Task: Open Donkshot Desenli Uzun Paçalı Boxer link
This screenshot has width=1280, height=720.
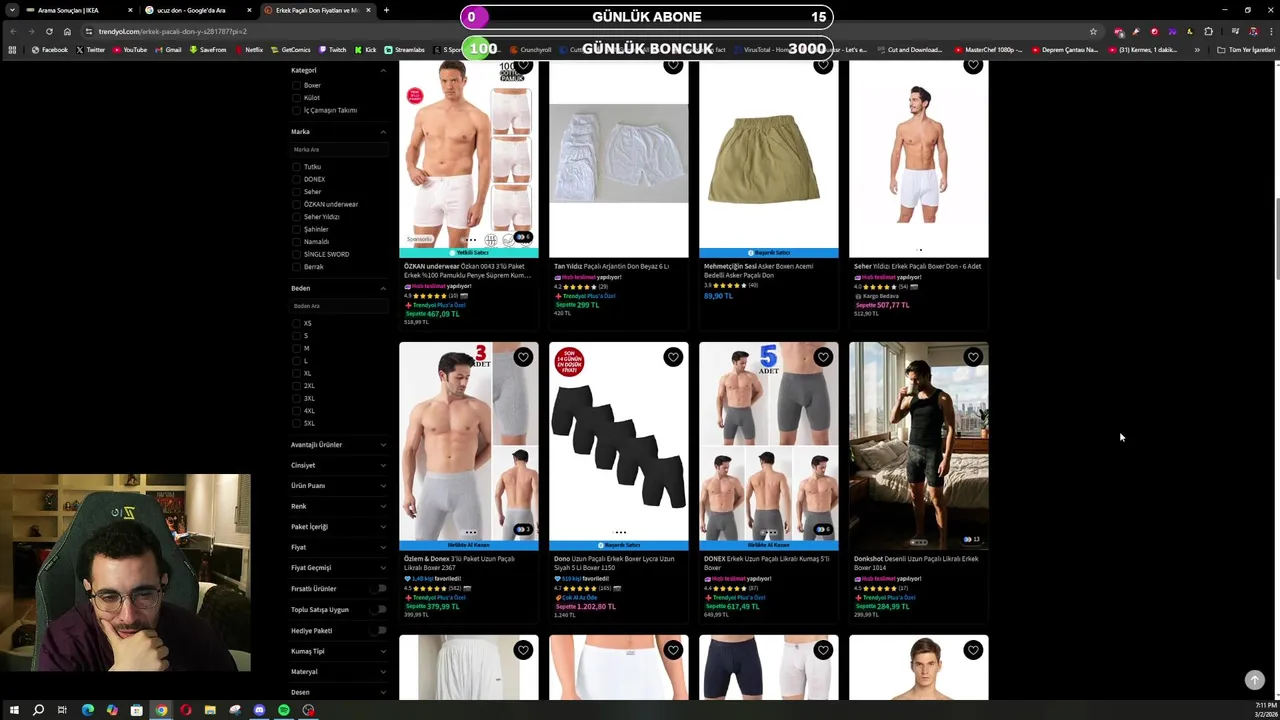Action: coord(916,563)
